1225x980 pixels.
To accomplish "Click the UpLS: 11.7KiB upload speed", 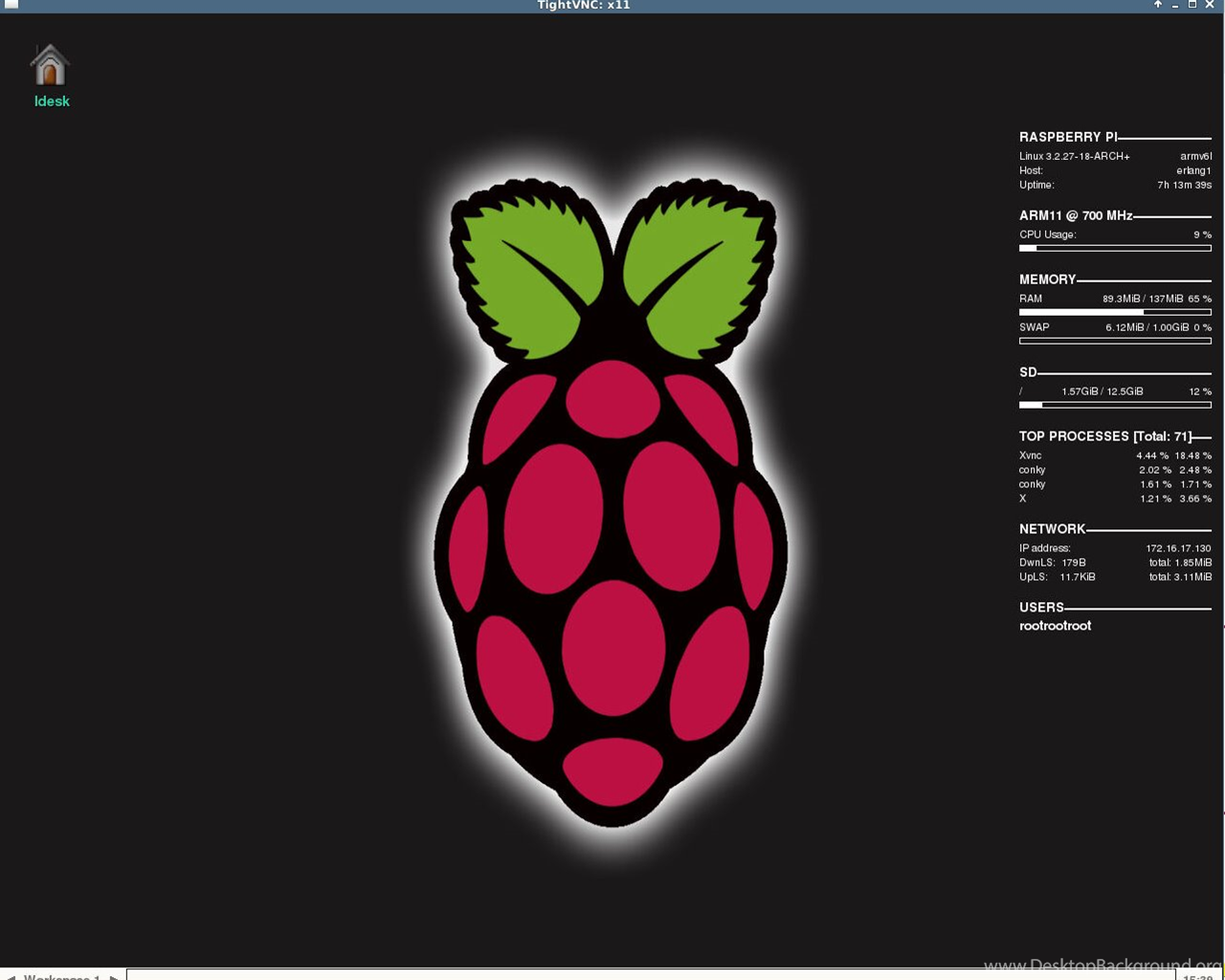I will coord(1058,577).
